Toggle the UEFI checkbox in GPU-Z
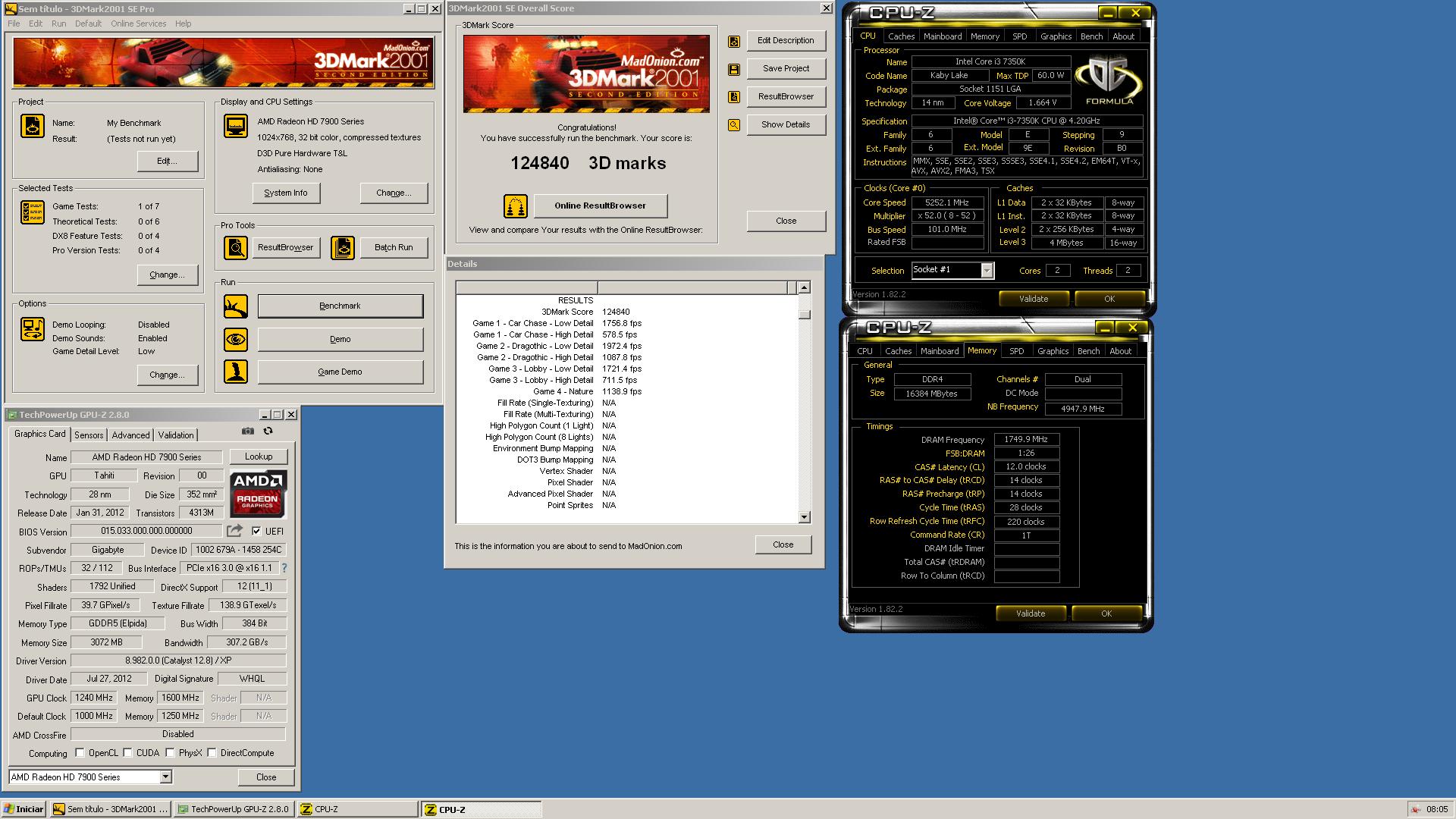Image resolution: width=1456 pixels, height=819 pixels. (x=256, y=531)
